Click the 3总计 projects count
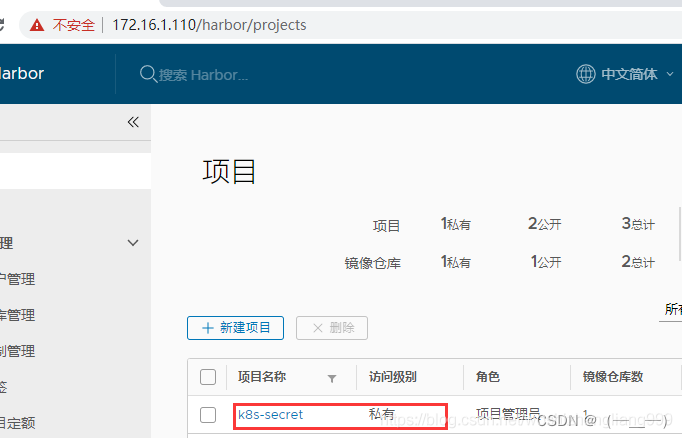Screen dimensions: 682x438 pos(638,224)
